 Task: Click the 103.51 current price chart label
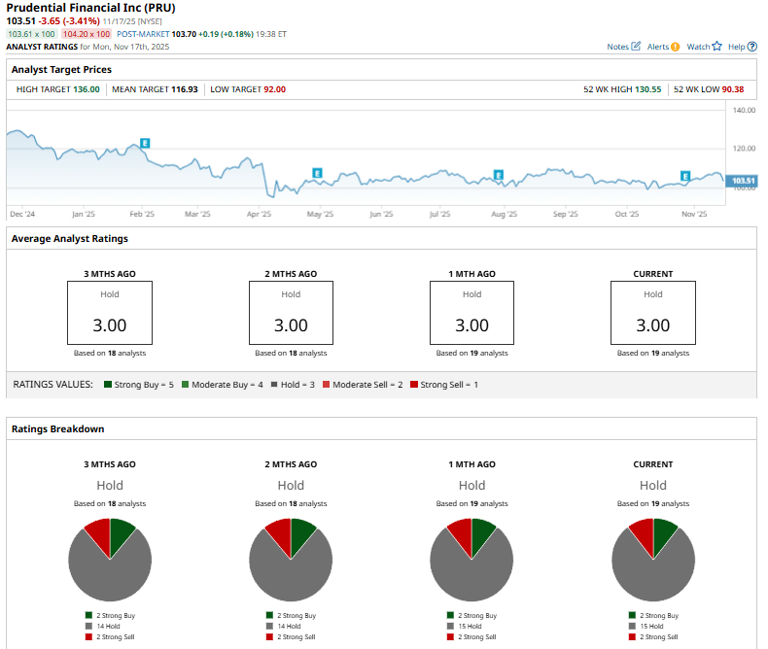(x=742, y=181)
